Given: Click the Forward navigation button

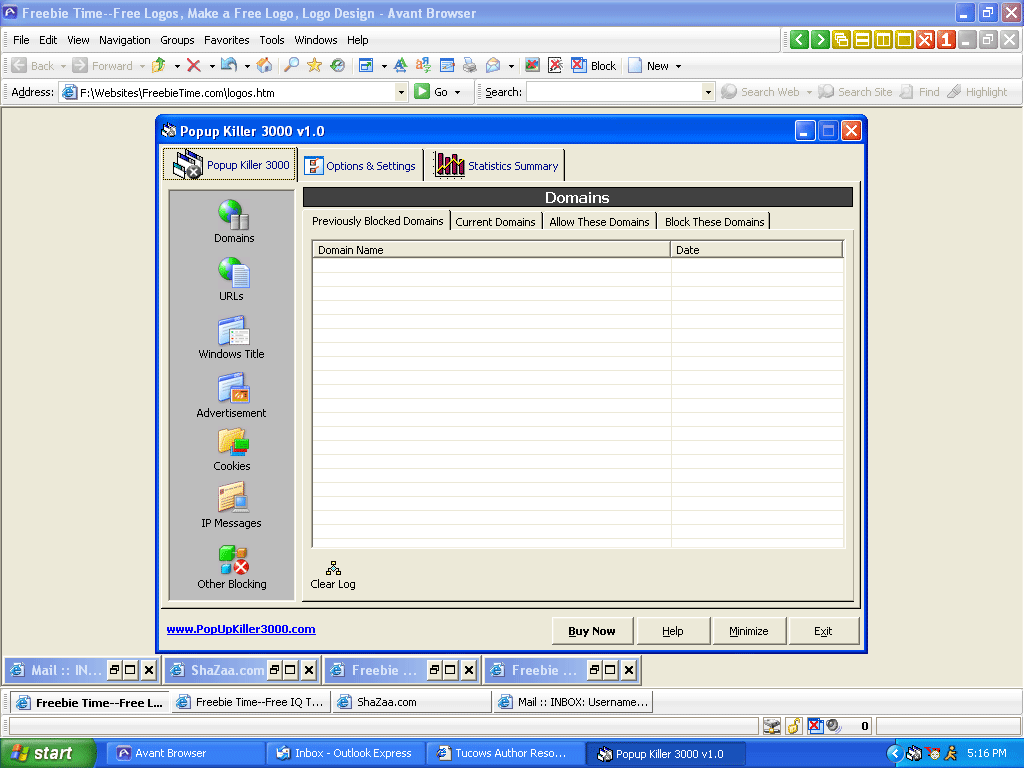Looking at the screenshot, I should pyautogui.click(x=103, y=66).
